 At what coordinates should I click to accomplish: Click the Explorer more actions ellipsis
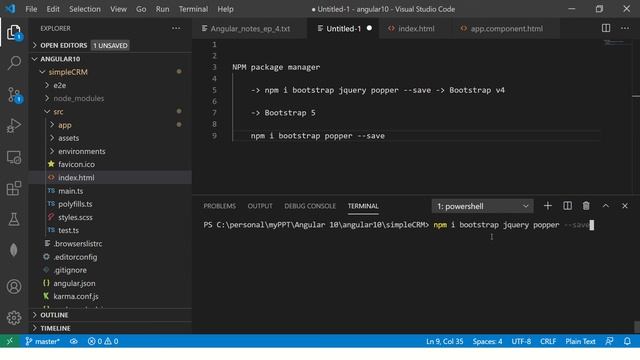[x=176, y=28]
